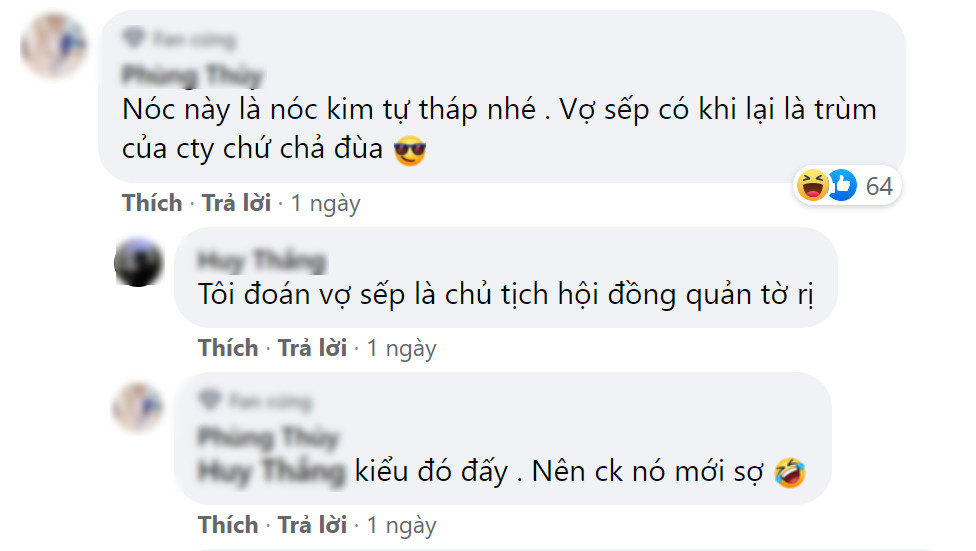Click the blurred author name of first comment
Viewport: 976px width, 551px height.
coord(193,75)
